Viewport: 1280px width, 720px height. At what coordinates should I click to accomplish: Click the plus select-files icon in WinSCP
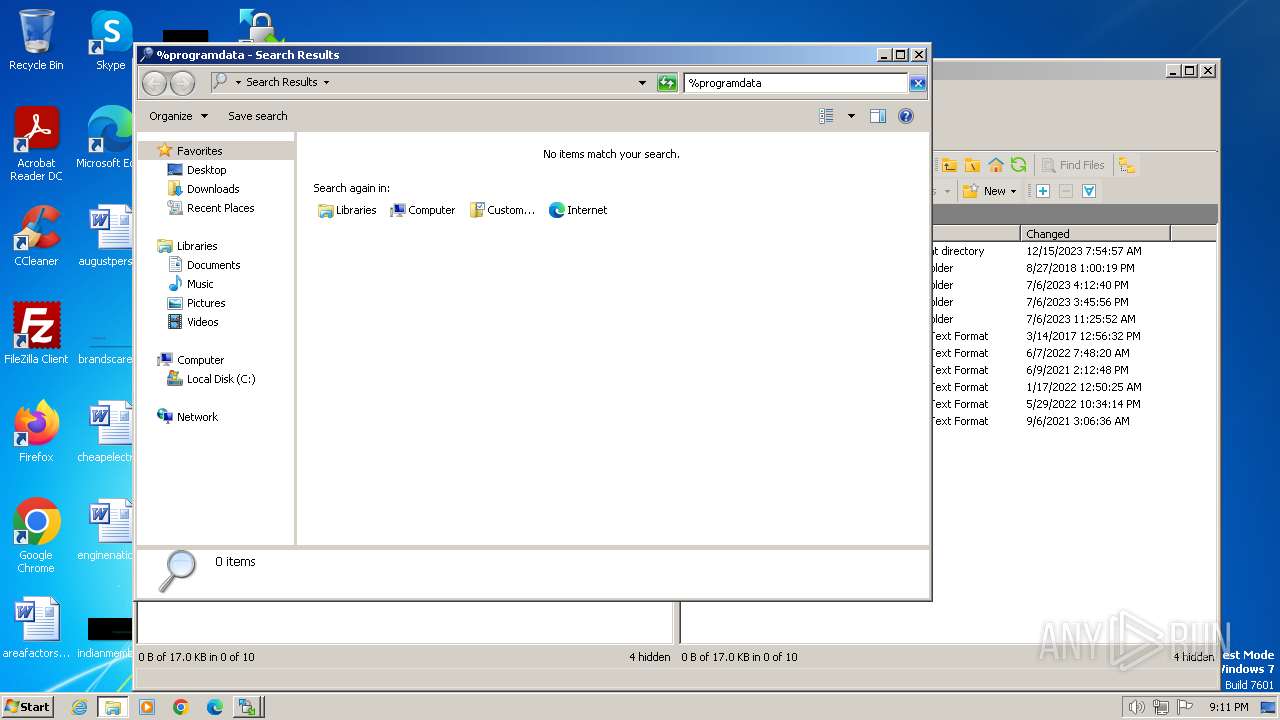coord(1042,191)
